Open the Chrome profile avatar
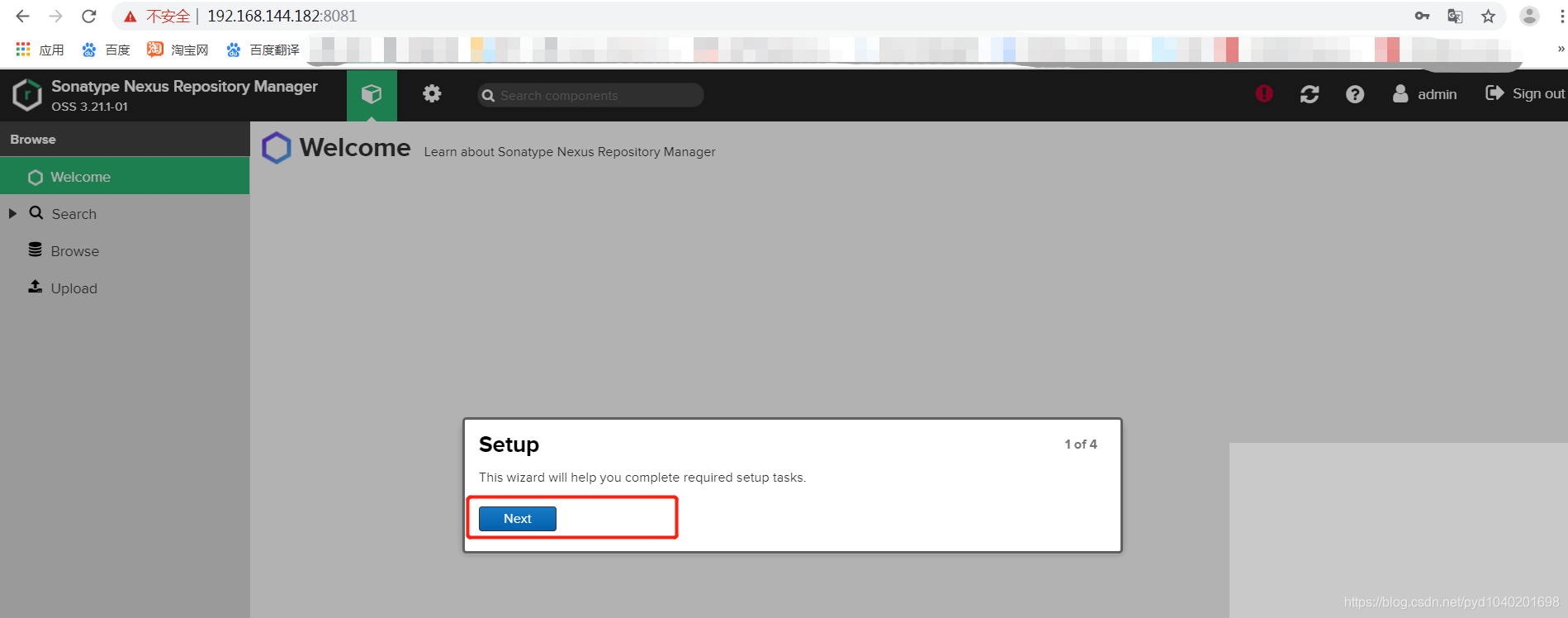Image resolution: width=1568 pixels, height=618 pixels. tap(1529, 16)
